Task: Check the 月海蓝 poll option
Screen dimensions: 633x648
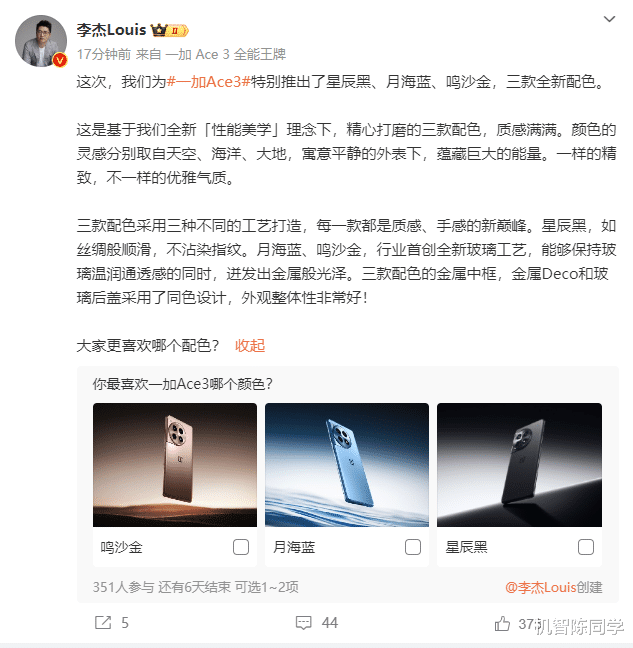Action: [413, 547]
